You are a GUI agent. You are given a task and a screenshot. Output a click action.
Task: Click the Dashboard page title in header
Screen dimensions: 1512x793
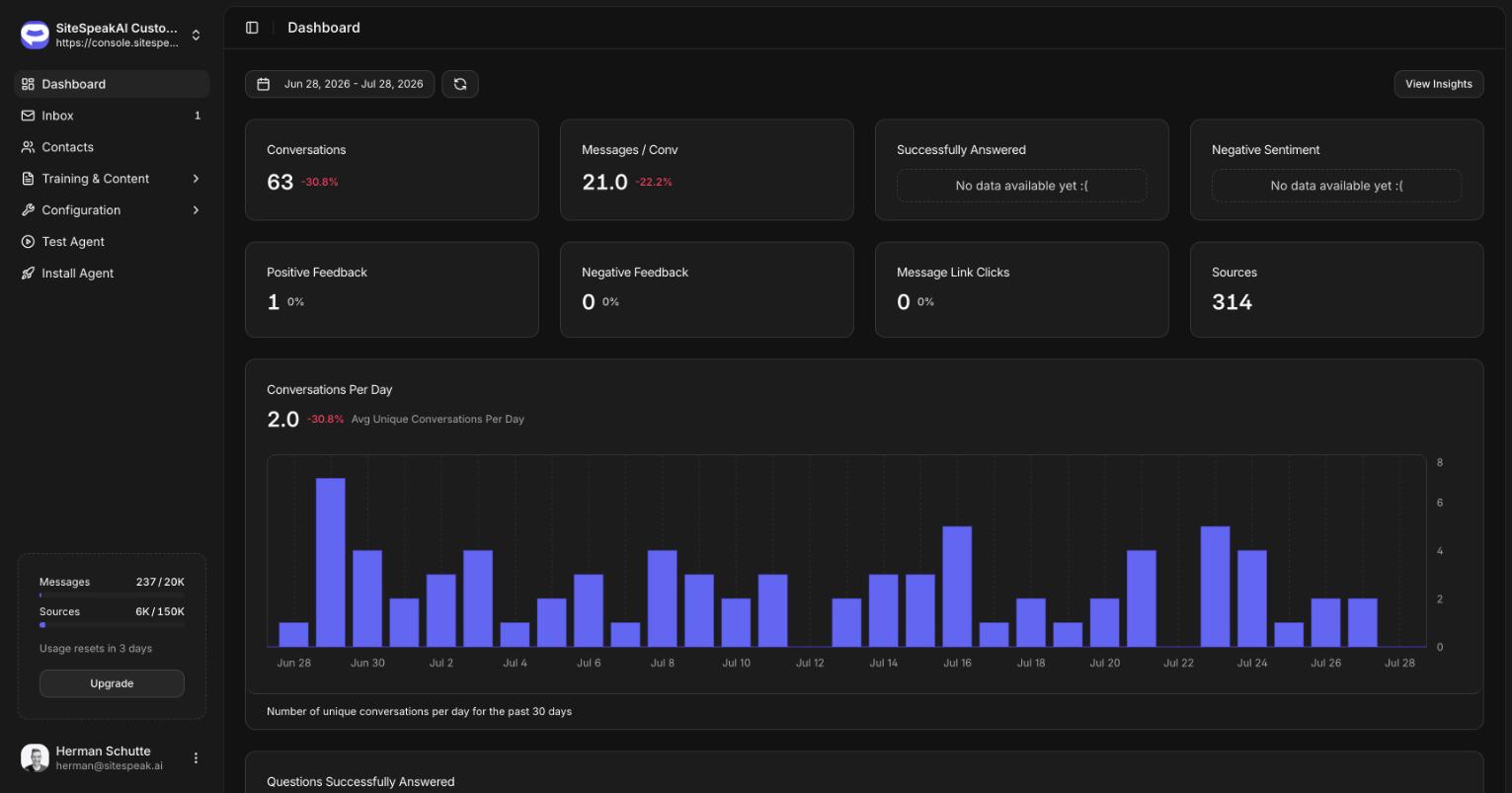pos(324,28)
